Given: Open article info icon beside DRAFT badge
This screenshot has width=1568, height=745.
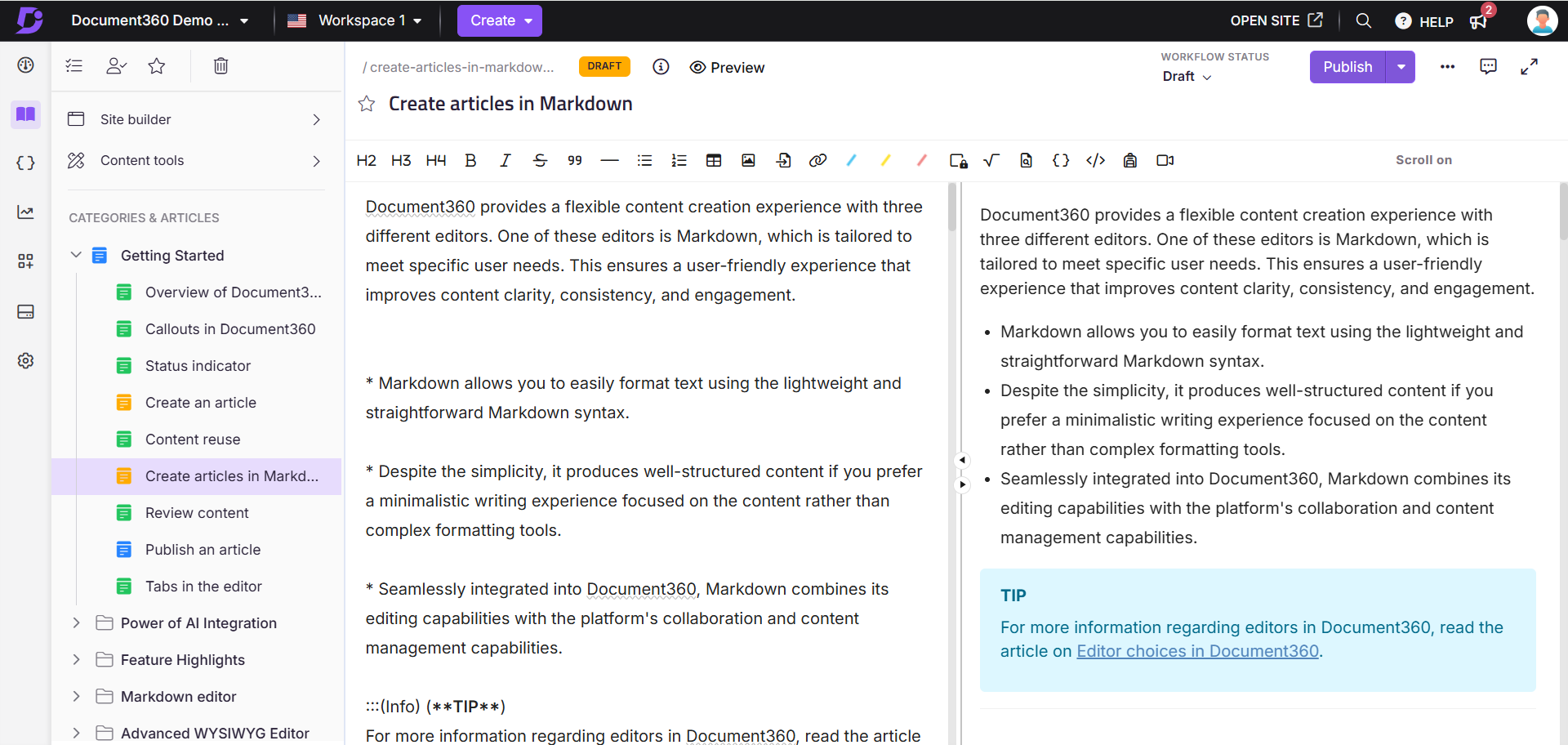Looking at the screenshot, I should (x=661, y=67).
